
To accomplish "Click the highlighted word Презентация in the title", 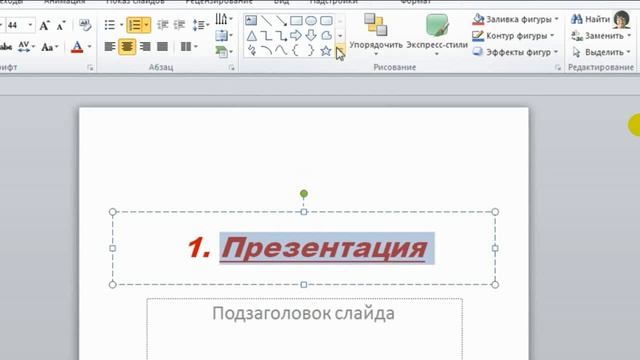I will [x=324, y=248].
